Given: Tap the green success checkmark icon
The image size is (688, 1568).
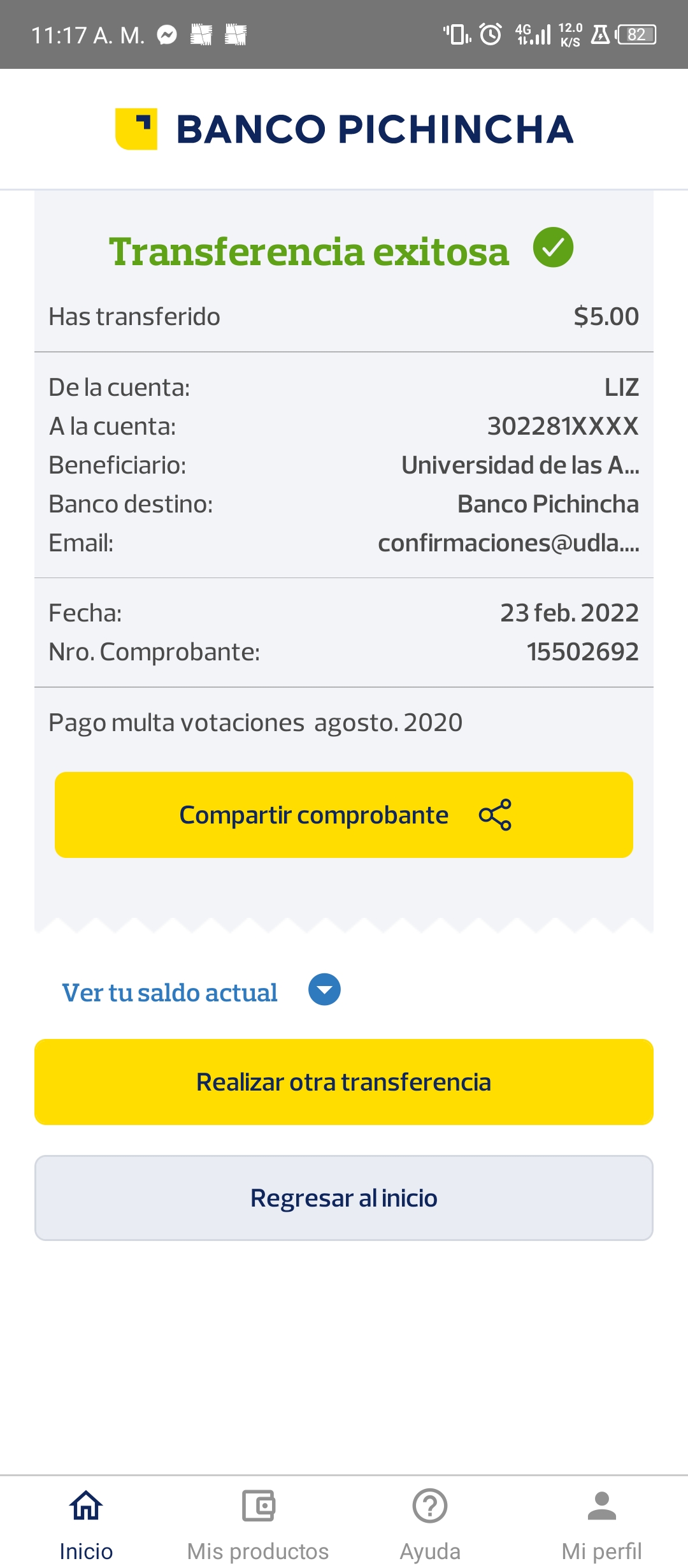Looking at the screenshot, I should (553, 247).
